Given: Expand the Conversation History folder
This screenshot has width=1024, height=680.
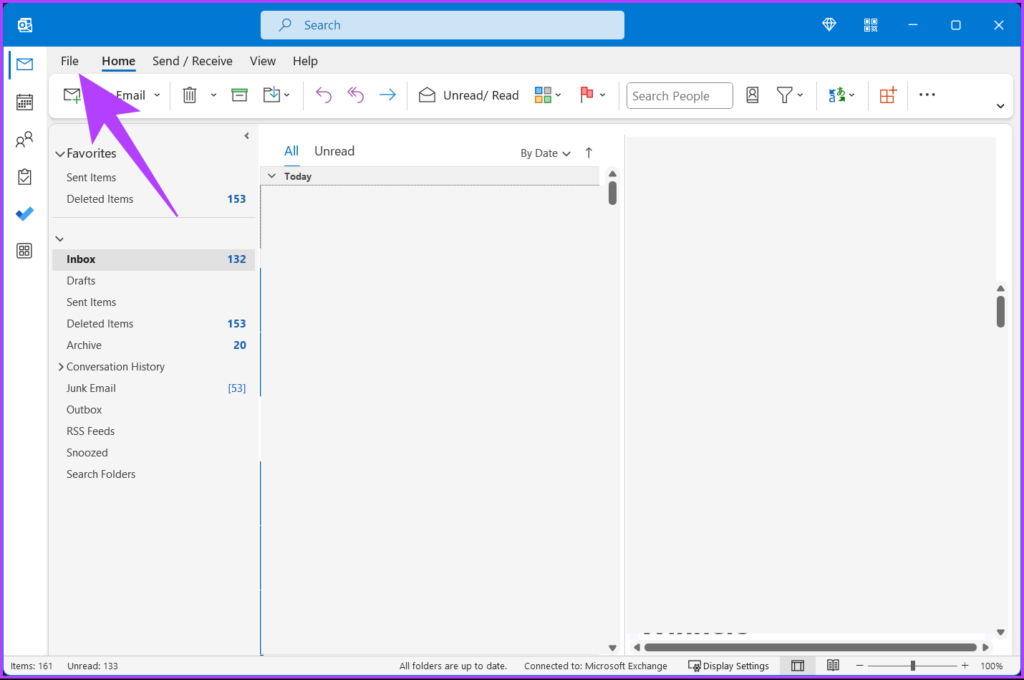Looking at the screenshot, I should tap(61, 367).
